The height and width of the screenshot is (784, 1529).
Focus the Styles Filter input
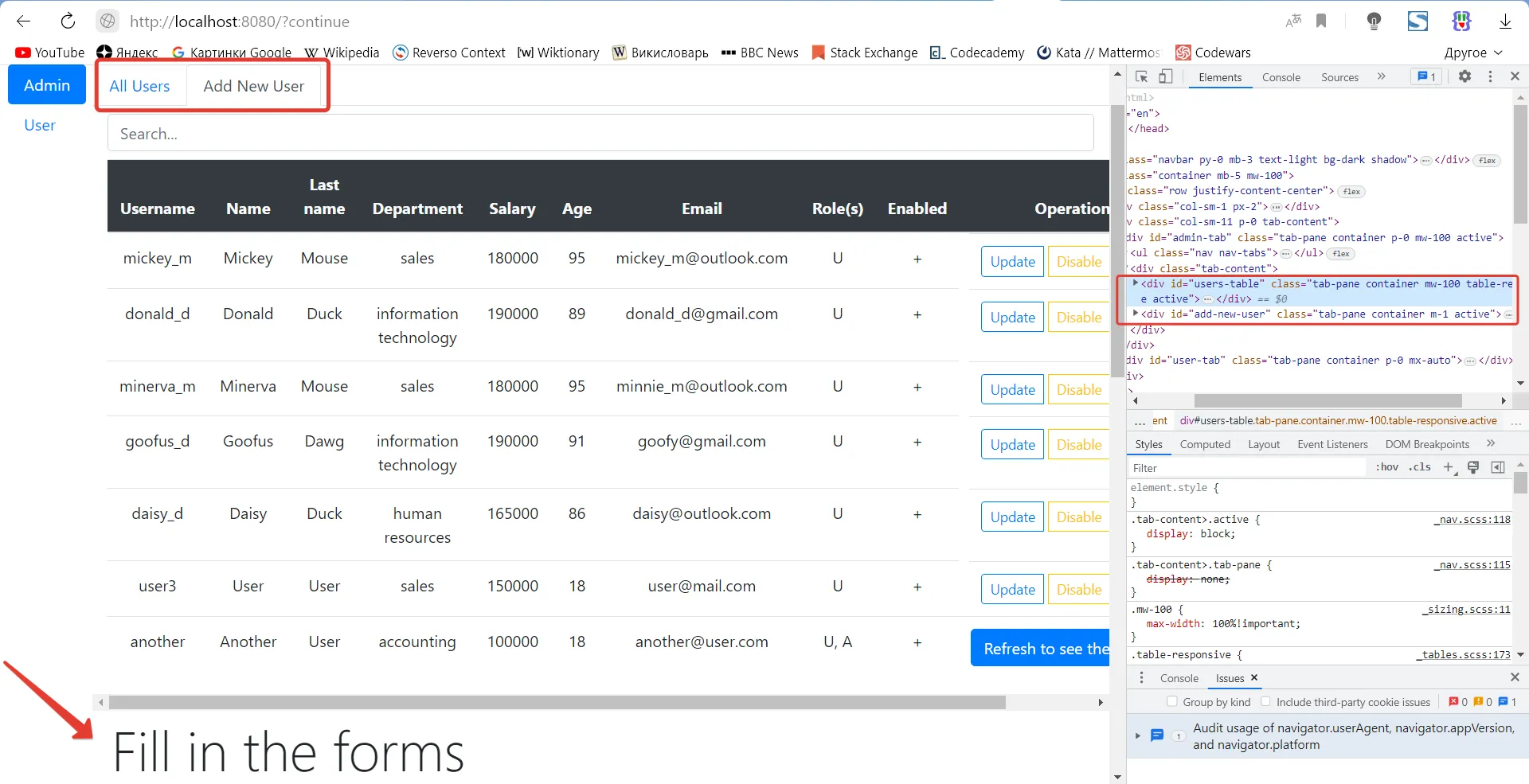tap(1249, 468)
